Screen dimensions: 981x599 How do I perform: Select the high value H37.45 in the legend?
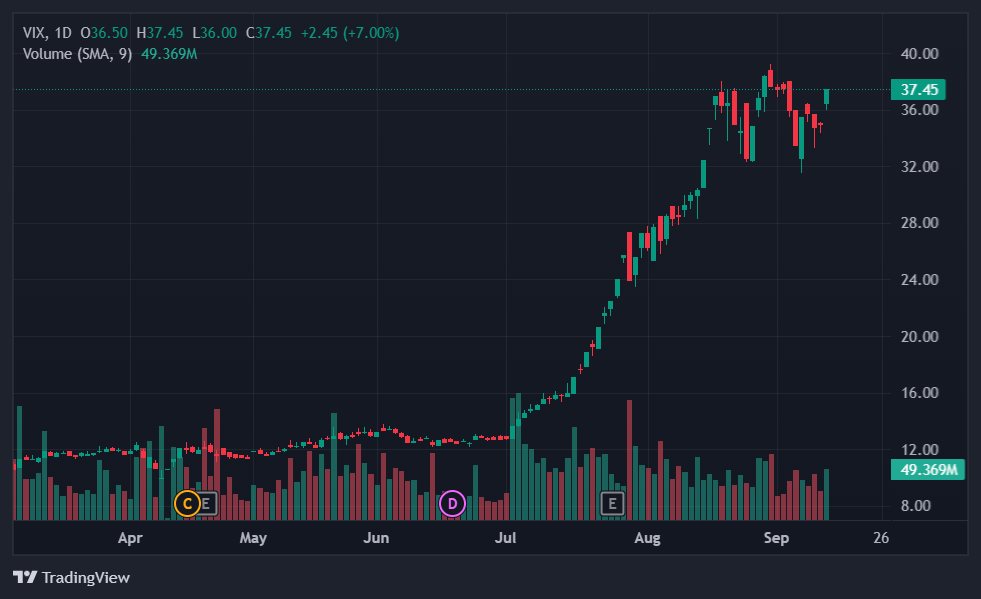point(160,33)
